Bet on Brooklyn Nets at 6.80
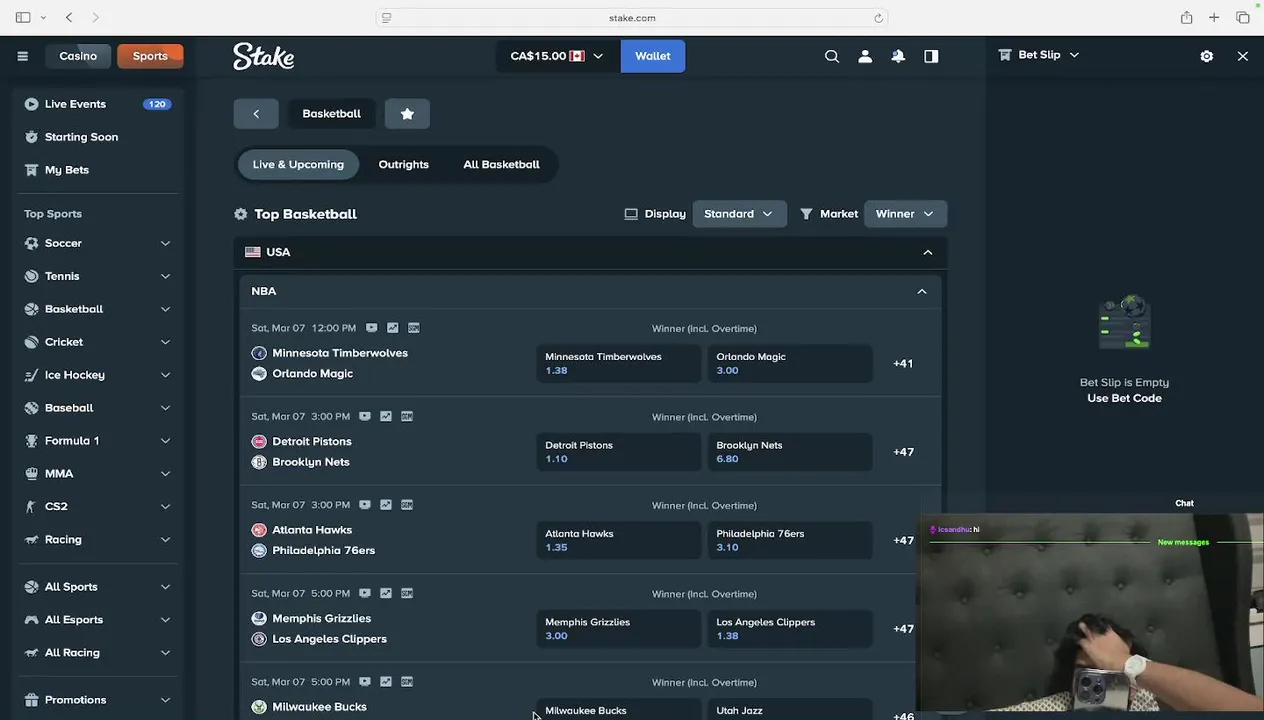The image size is (1264, 720). pyautogui.click(x=790, y=452)
